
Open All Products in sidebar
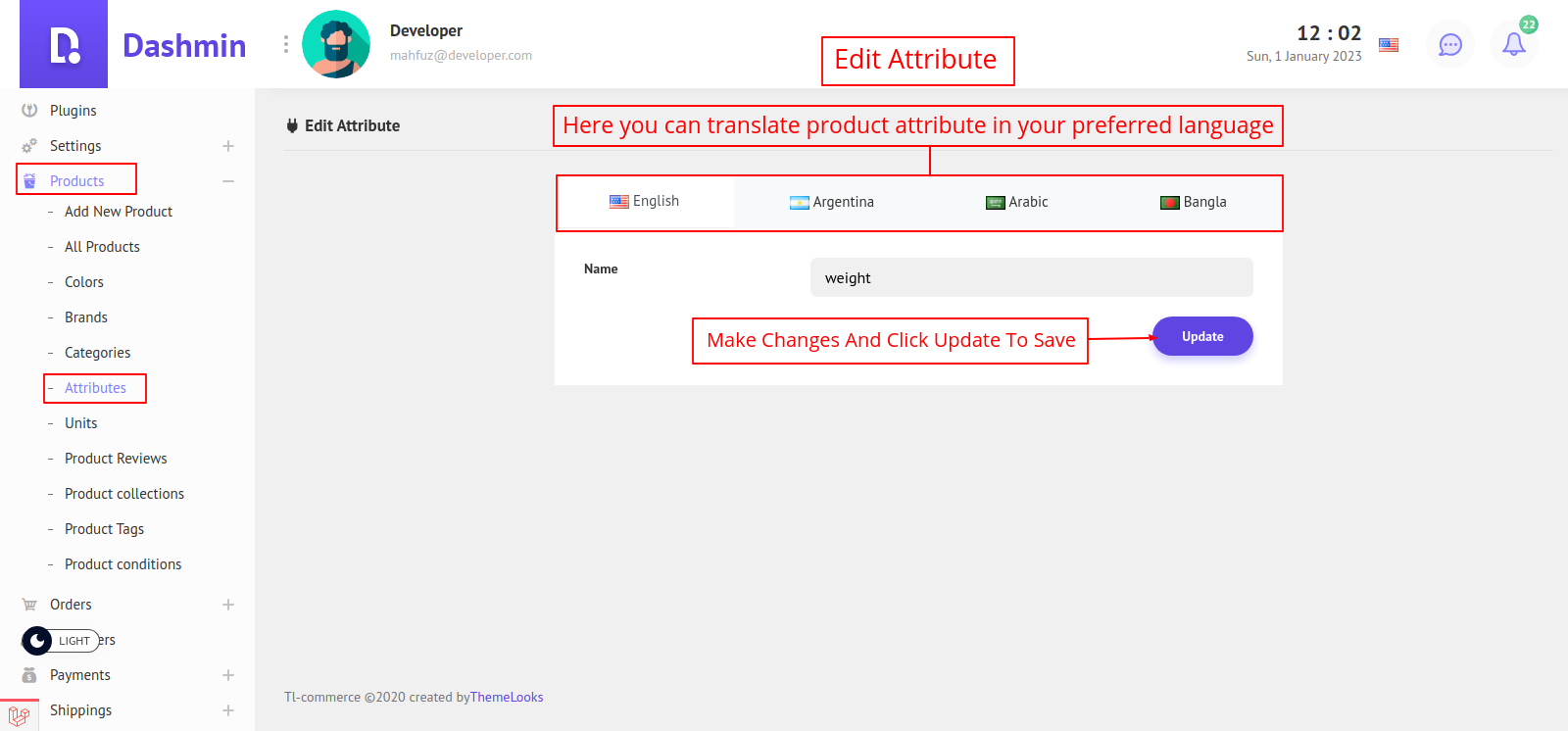[x=102, y=247]
